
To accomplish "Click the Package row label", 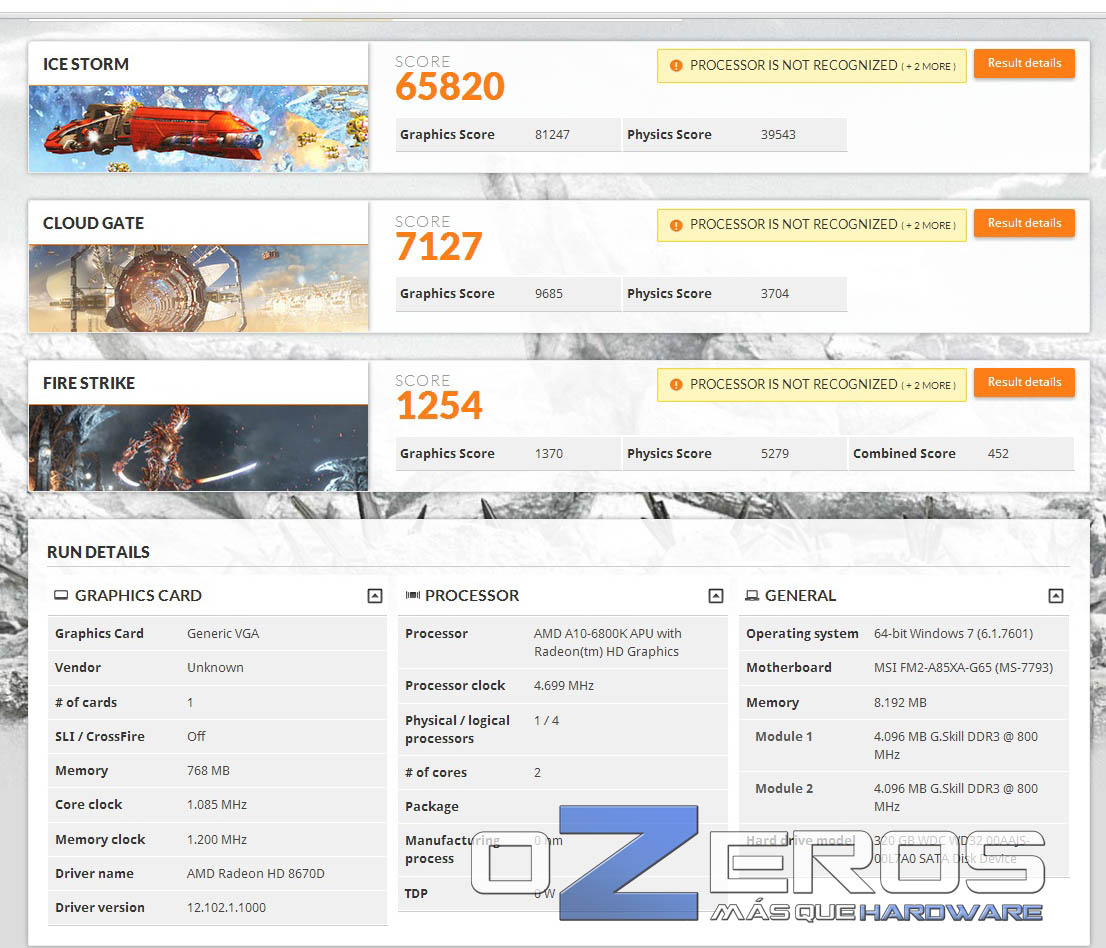I will 432,807.
